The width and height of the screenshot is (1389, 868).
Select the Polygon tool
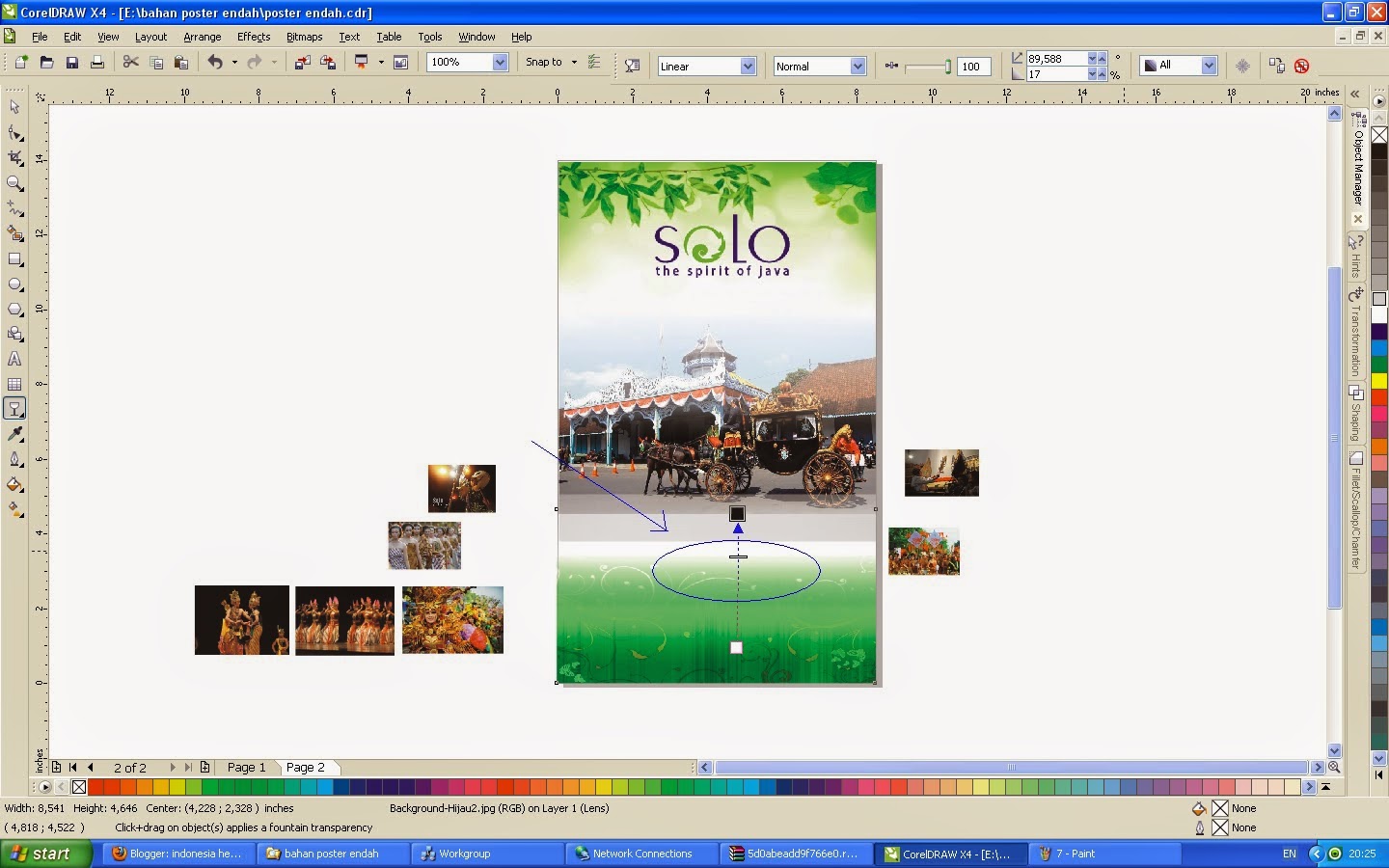tap(14, 309)
